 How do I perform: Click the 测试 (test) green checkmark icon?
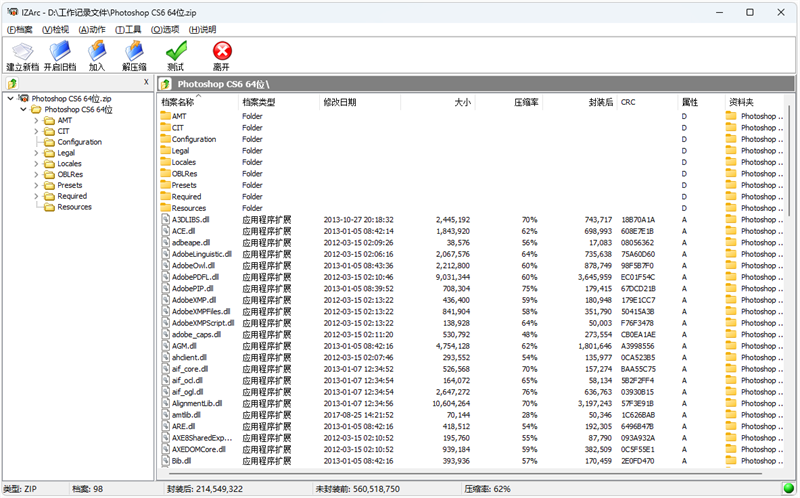pyautogui.click(x=176, y=51)
